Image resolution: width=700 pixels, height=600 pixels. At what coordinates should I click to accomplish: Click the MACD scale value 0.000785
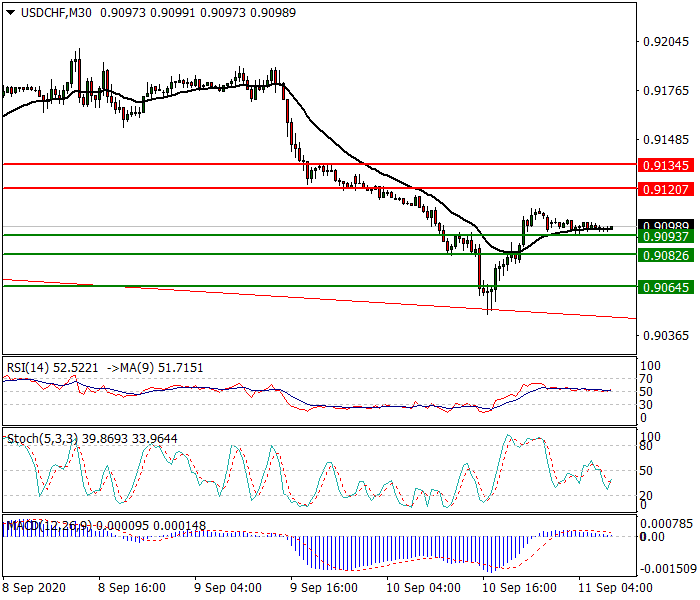668,524
